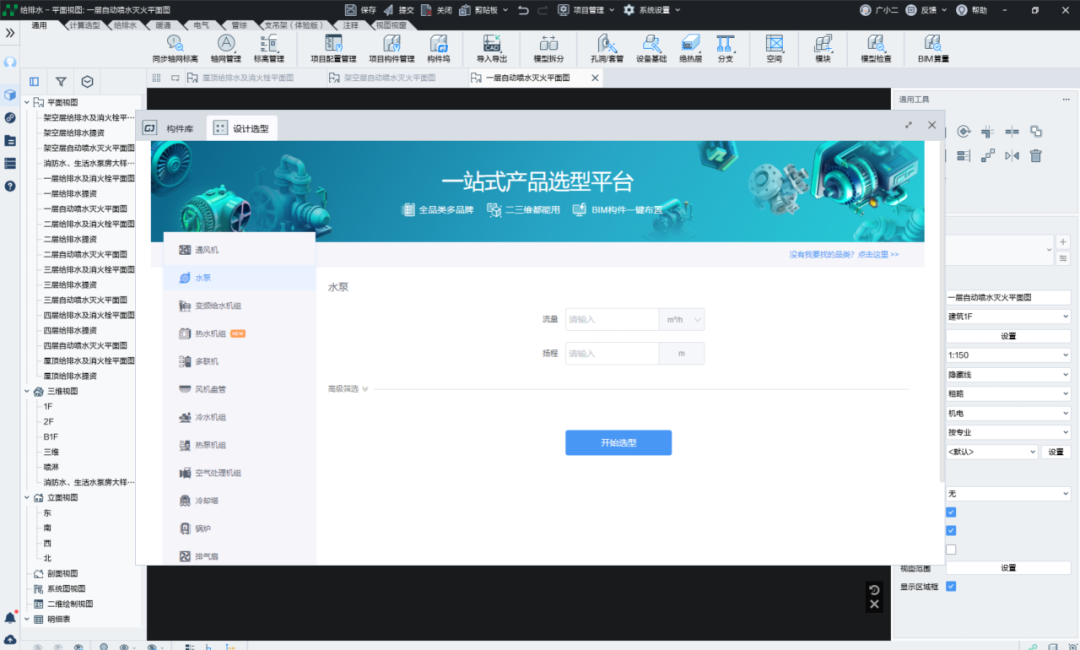This screenshot has height=650, width=1080.
Task: Open the notification bell in left sidebar
Action: (x=10, y=617)
